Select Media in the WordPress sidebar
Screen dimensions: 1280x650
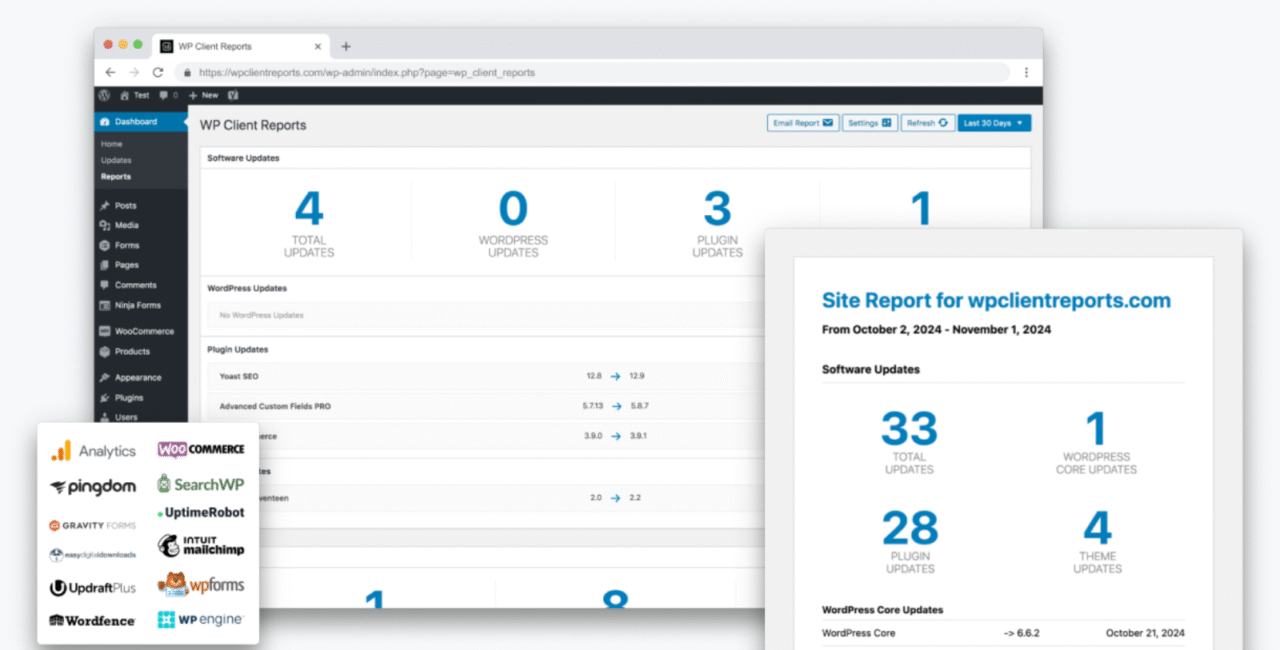coord(126,225)
